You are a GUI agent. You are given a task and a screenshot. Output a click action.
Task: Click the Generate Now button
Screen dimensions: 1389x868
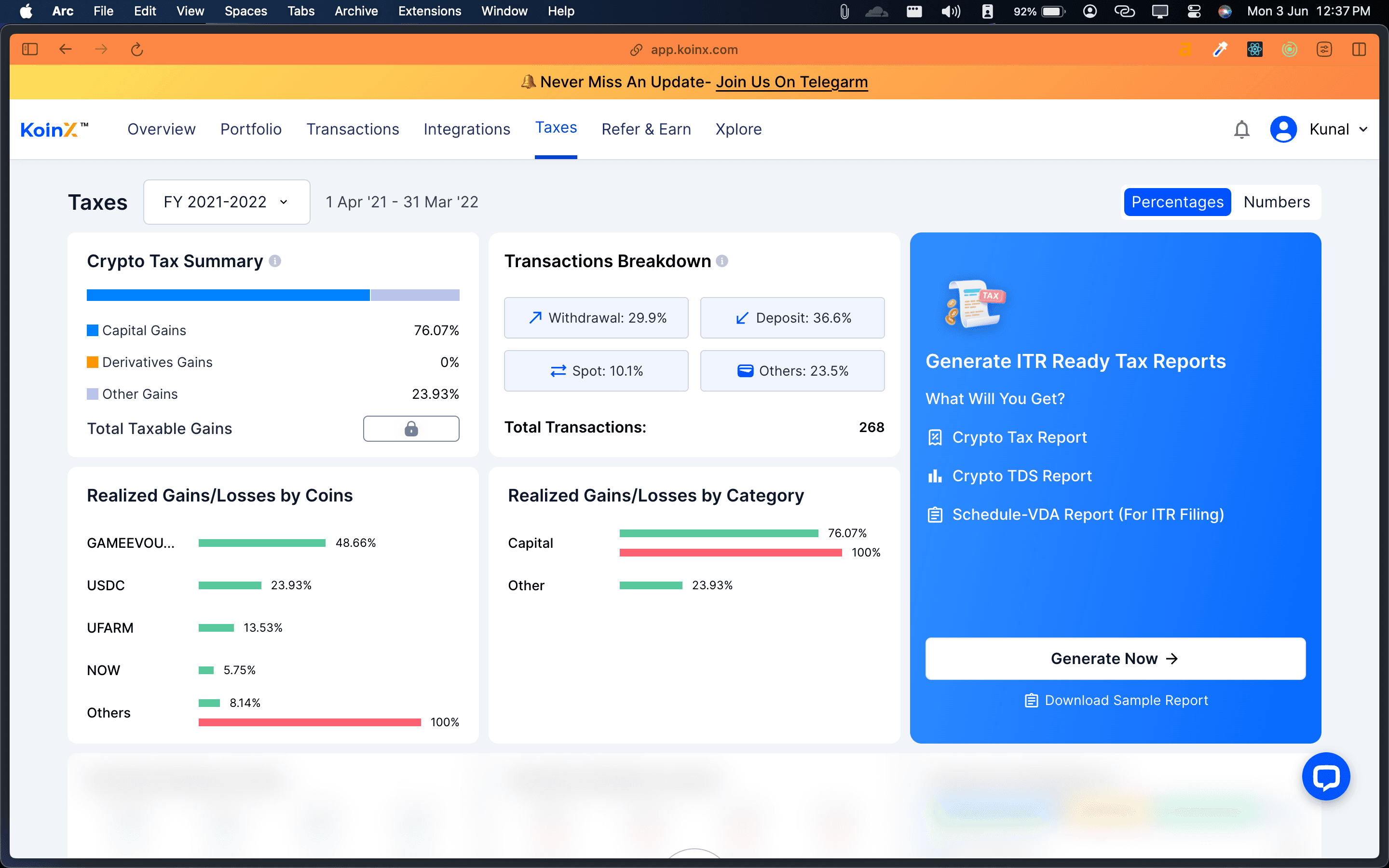1115,658
